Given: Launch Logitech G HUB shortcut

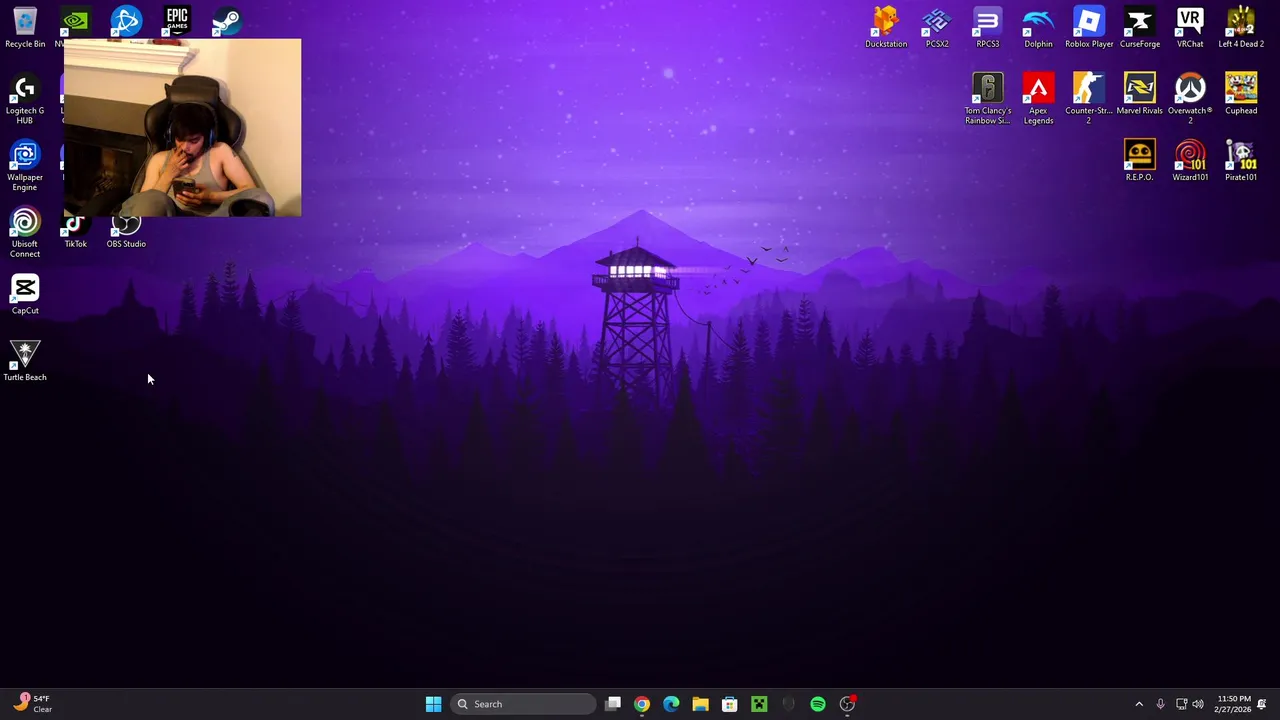Looking at the screenshot, I should tap(25, 99).
